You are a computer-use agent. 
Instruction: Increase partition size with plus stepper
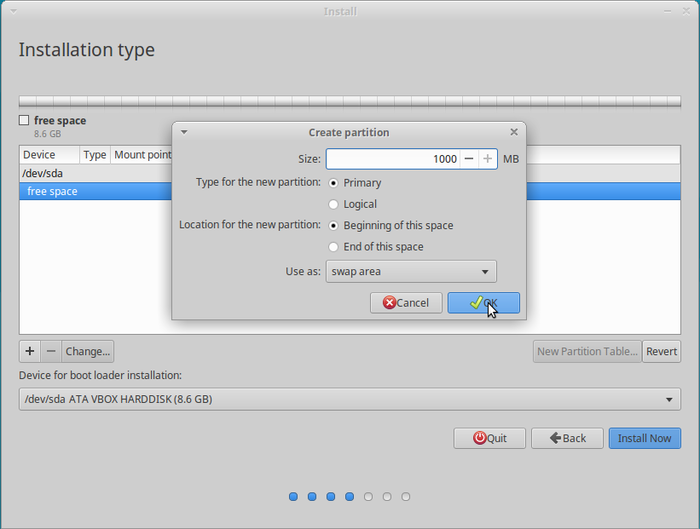(x=488, y=159)
